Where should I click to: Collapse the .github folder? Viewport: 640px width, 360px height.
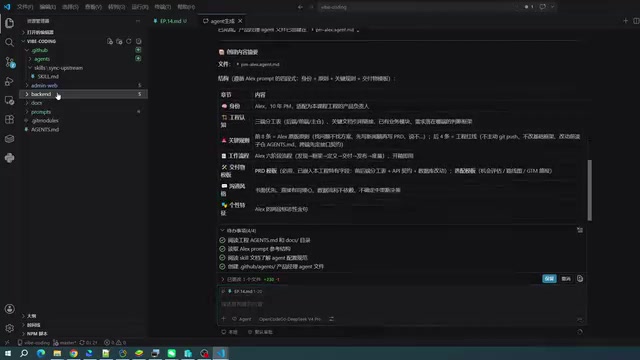point(40,50)
